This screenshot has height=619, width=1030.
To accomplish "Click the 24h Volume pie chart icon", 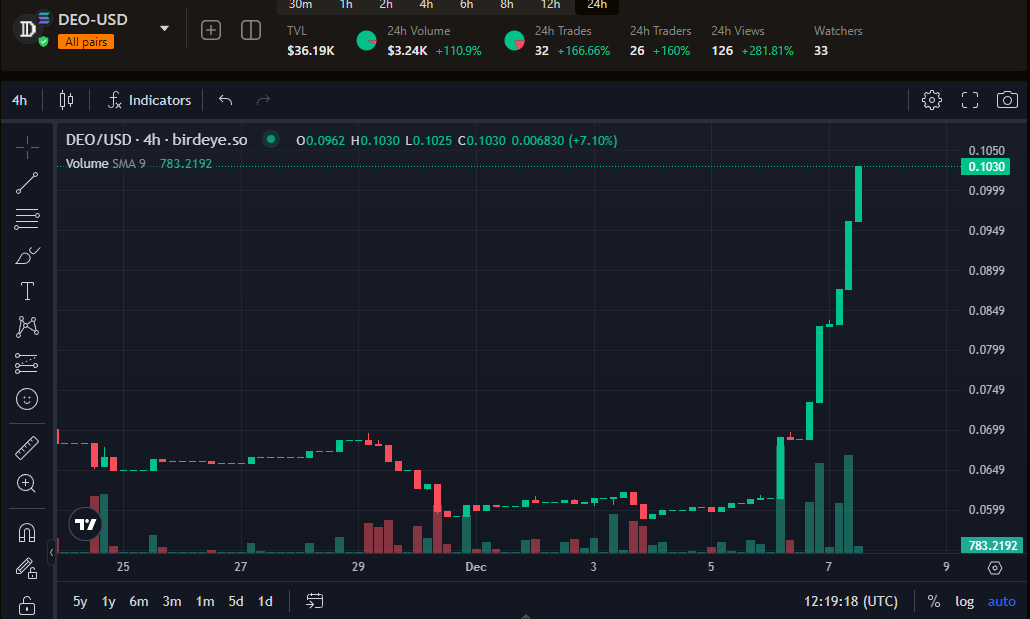I will [367, 41].
